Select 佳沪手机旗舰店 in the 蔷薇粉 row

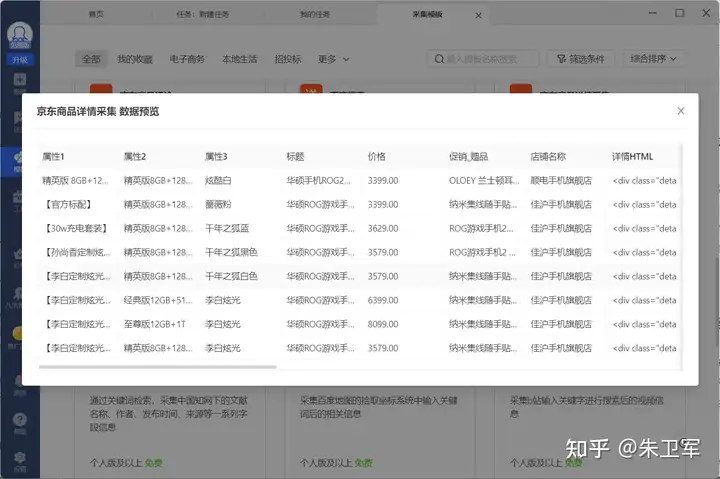(561, 204)
